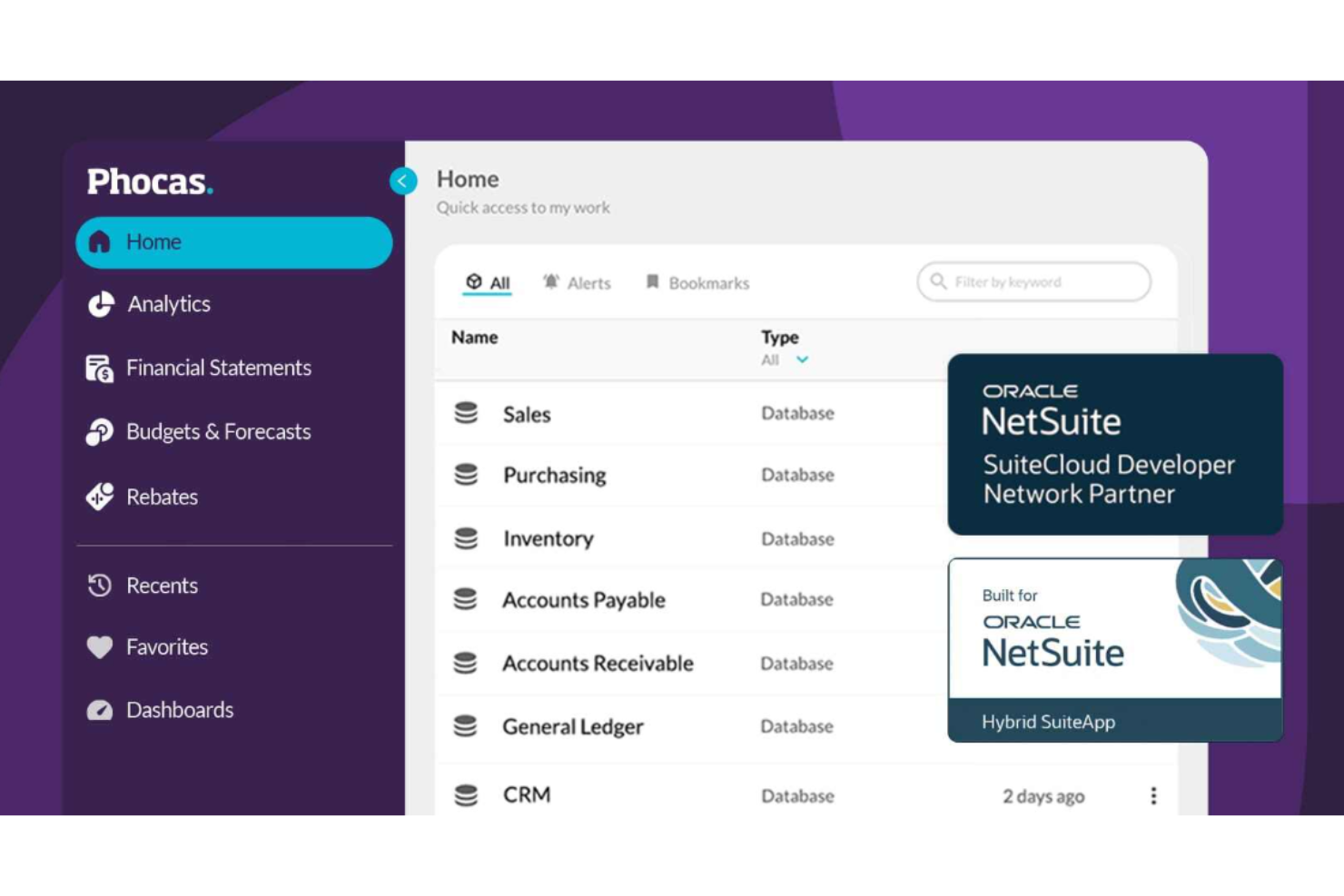Switch to the Bookmarks tab
Screen dimensions: 1344x896
coord(697,283)
